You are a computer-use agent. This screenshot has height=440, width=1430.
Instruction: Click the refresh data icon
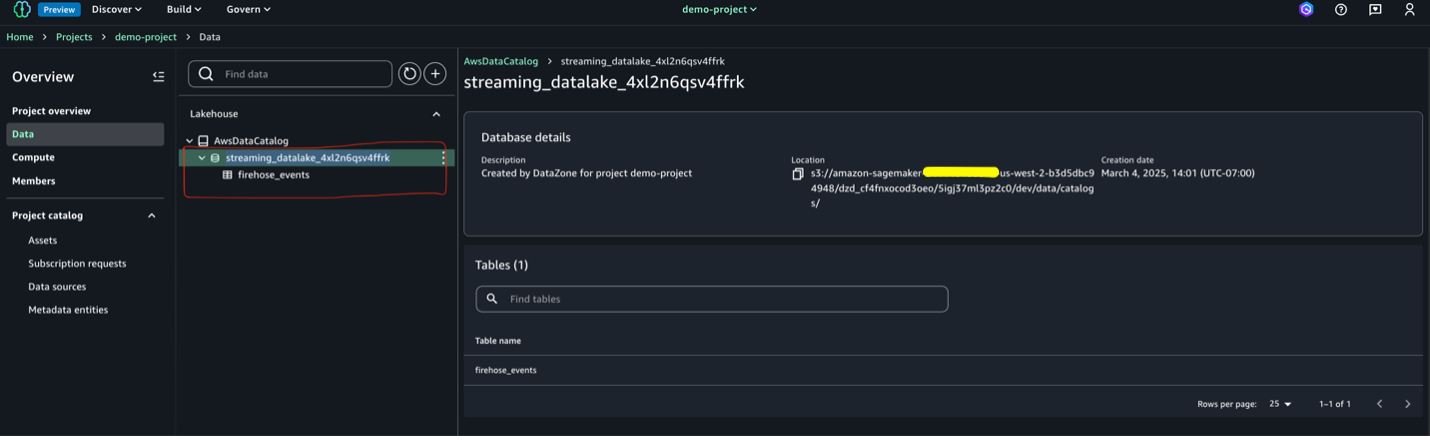(x=409, y=74)
